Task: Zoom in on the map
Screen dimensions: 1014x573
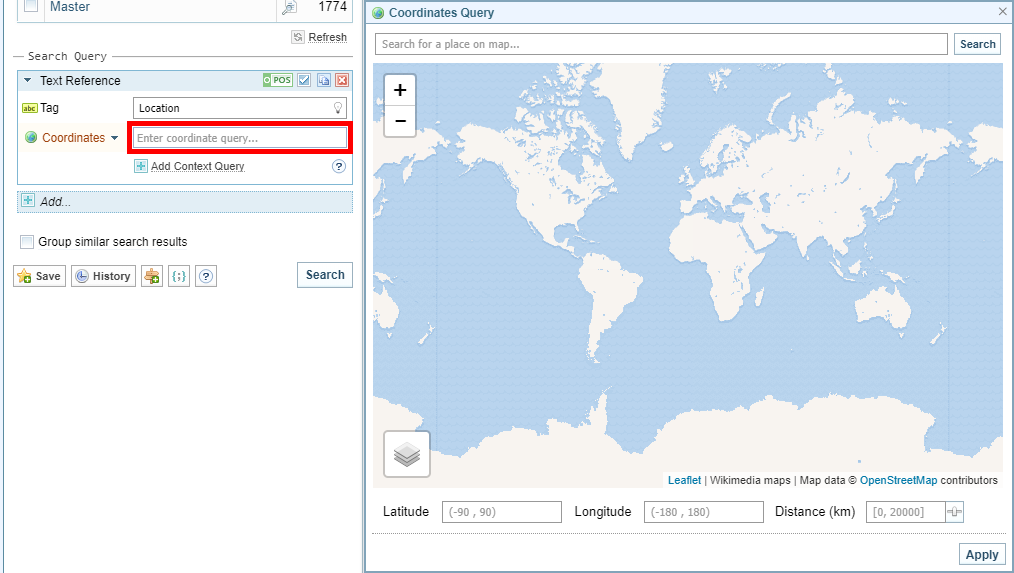Action: (400, 90)
